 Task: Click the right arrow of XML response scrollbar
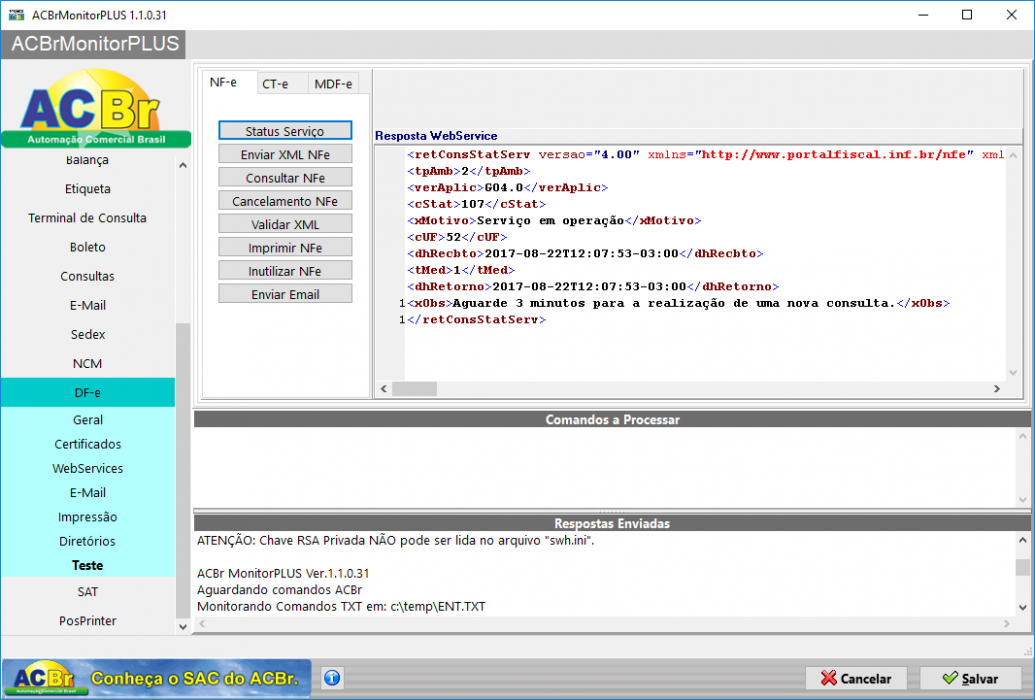tap(997, 389)
